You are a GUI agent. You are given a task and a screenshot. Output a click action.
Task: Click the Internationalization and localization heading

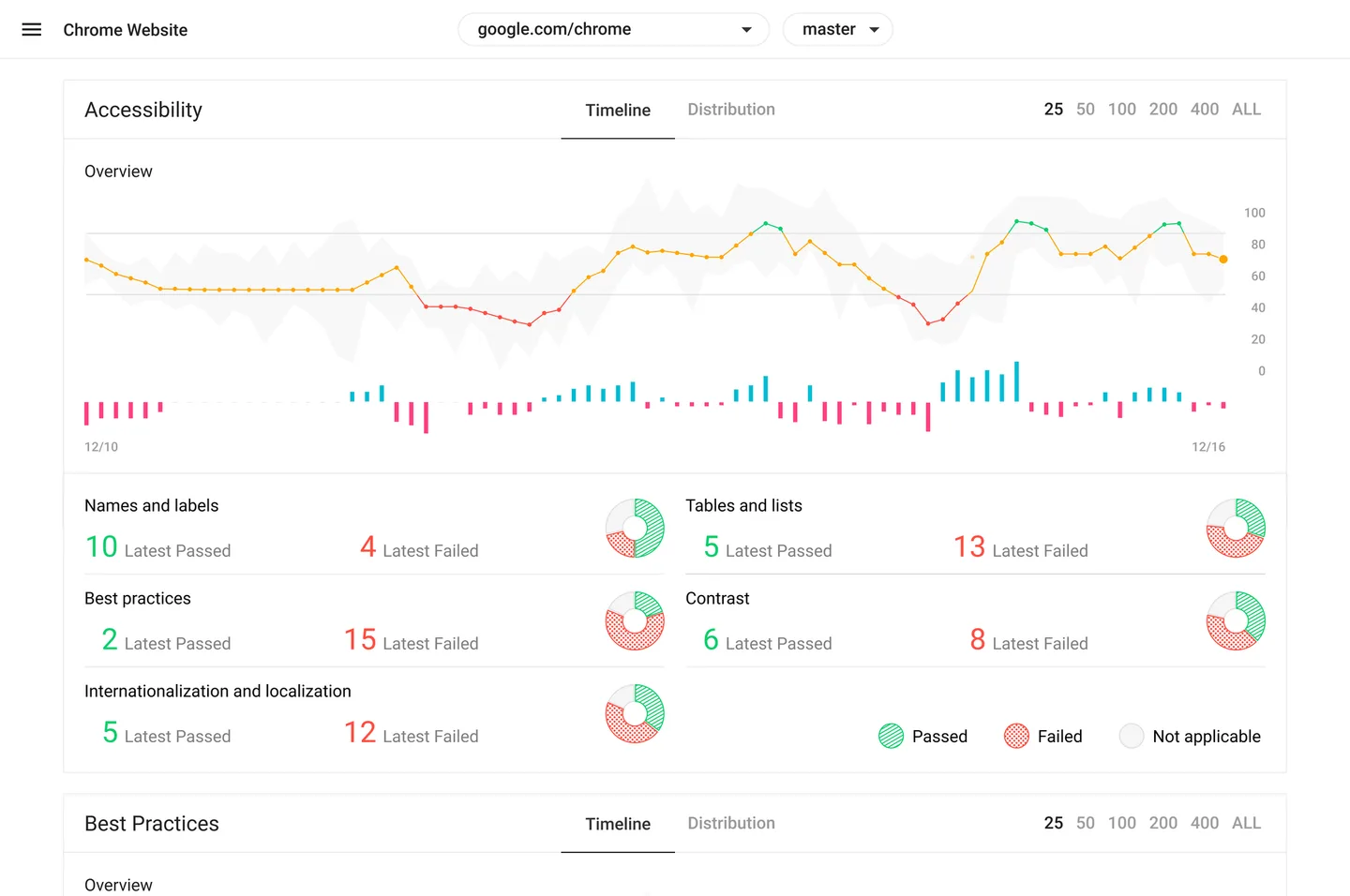tap(217, 692)
